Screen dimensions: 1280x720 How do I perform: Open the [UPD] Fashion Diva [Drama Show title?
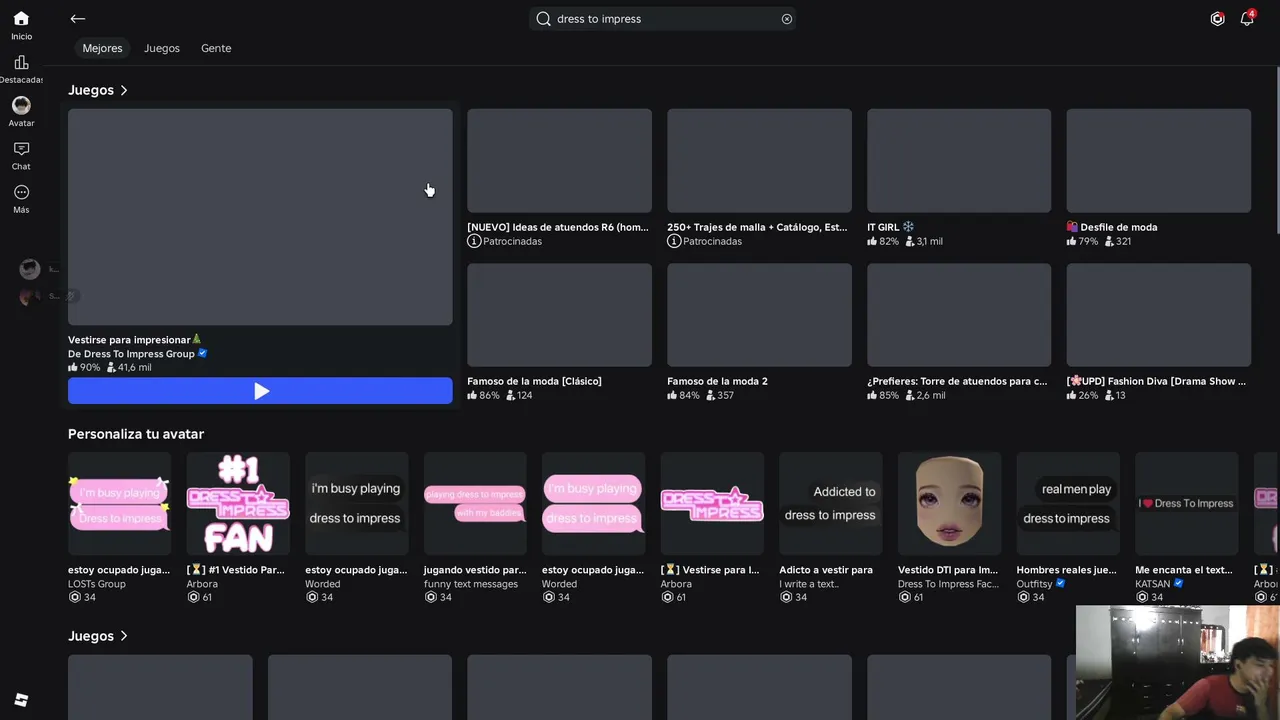point(1157,381)
